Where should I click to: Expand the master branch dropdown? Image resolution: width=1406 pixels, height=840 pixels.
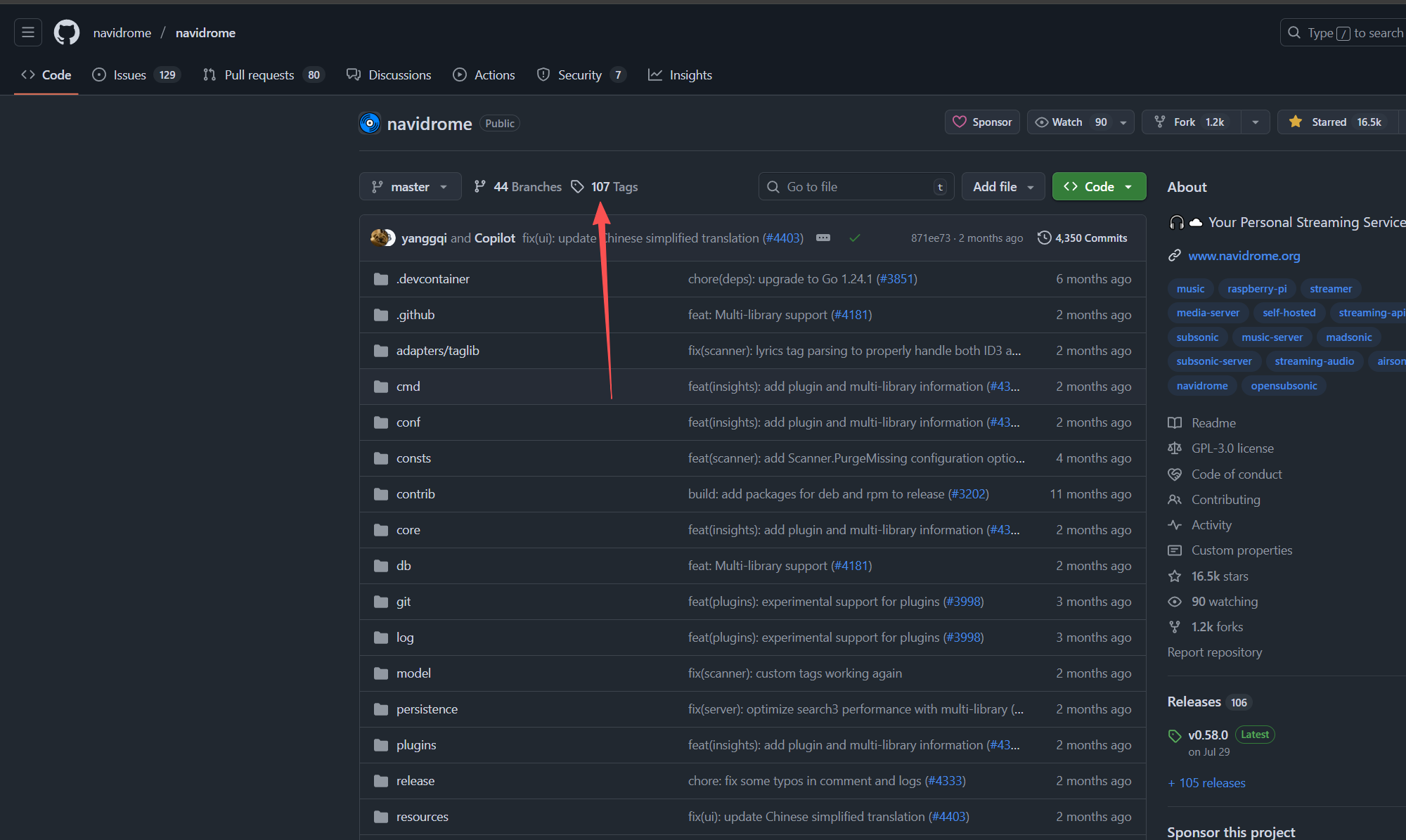coord(410,187)
